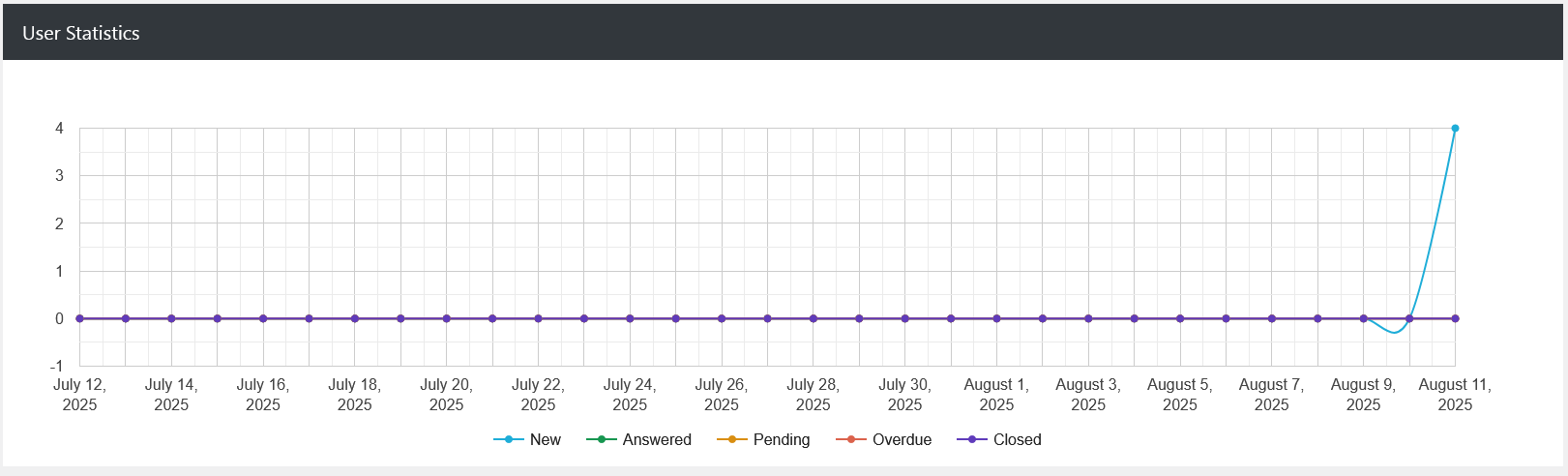The image size is (1568, 476).
Task: Click the New series peak point at value 4
Action: click(x=1455, y=128)
